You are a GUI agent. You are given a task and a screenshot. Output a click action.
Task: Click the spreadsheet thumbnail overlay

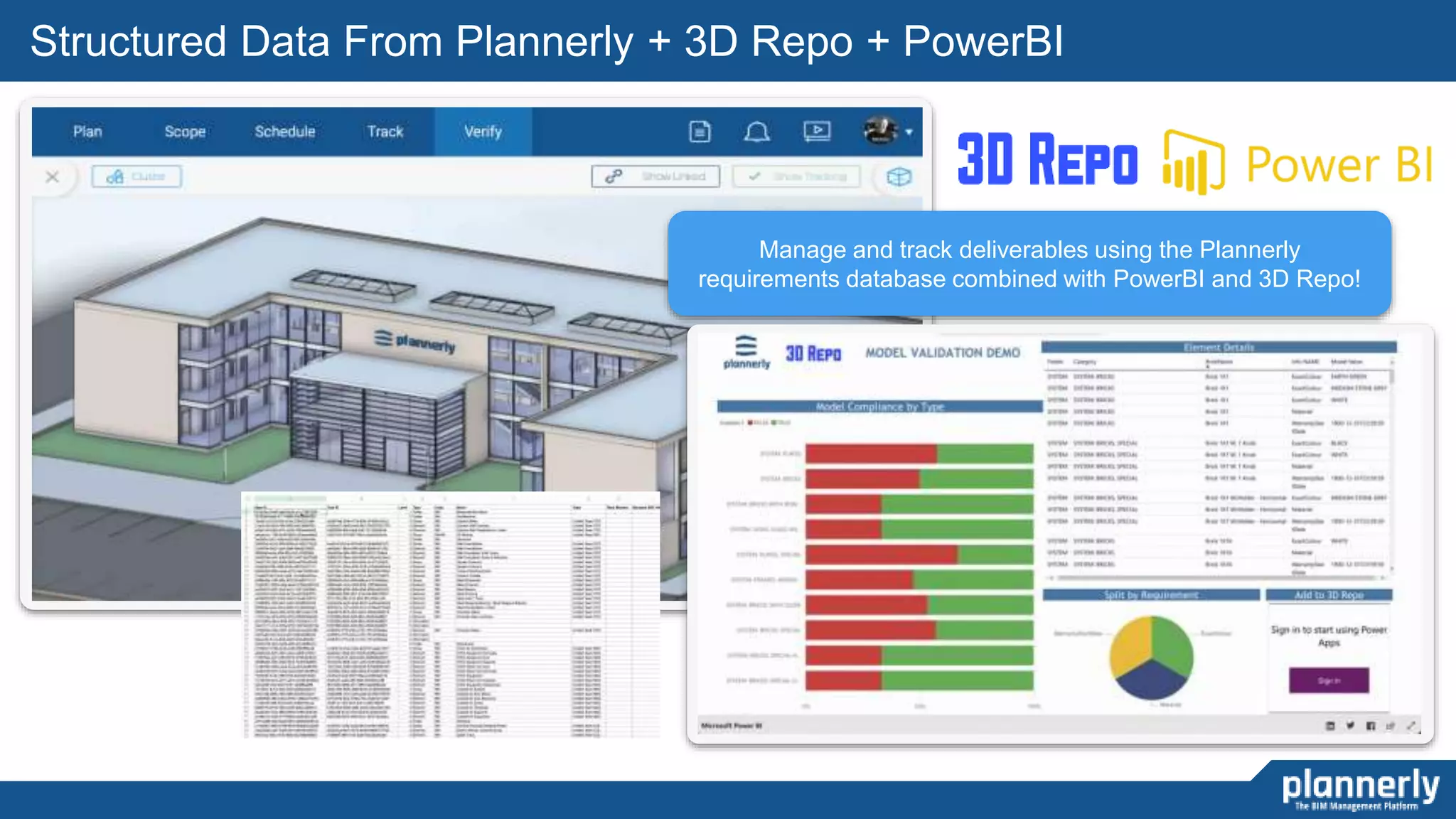point(450,615)
